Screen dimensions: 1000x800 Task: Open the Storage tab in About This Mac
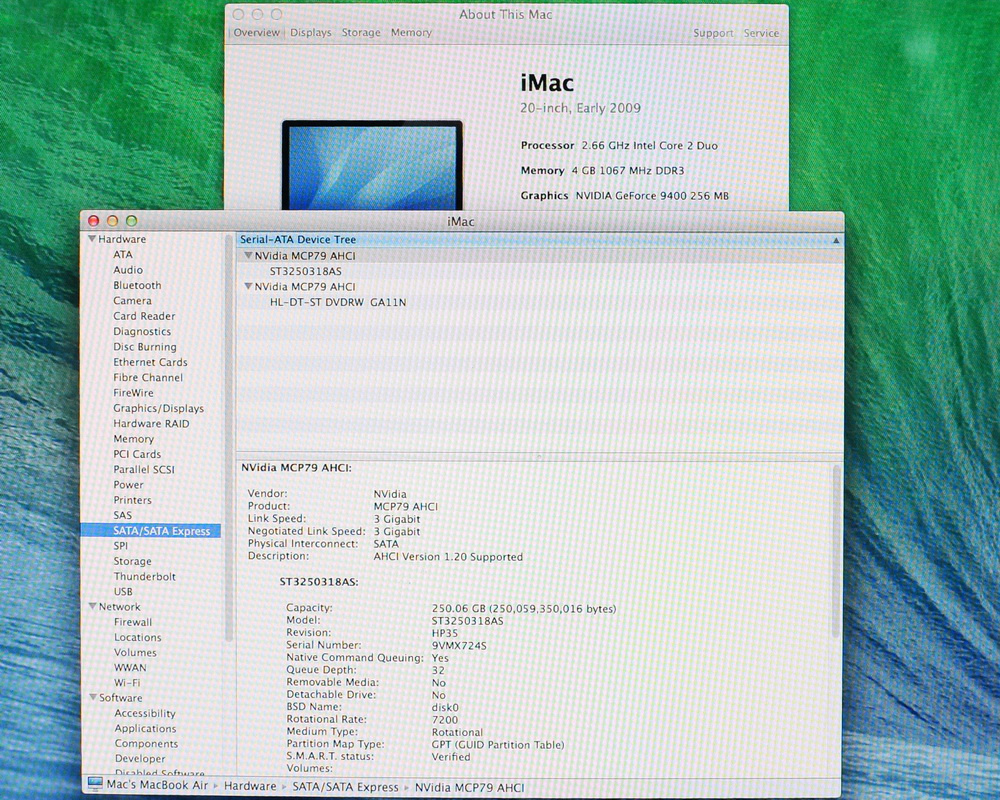pyautogui.click(x=361, y=33)
